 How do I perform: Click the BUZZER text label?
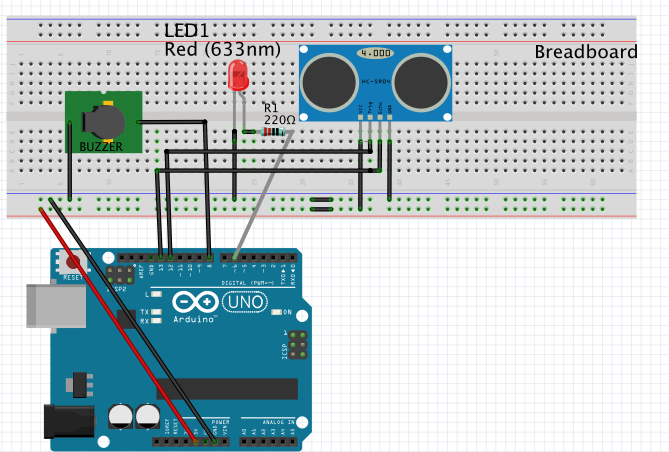101,146
